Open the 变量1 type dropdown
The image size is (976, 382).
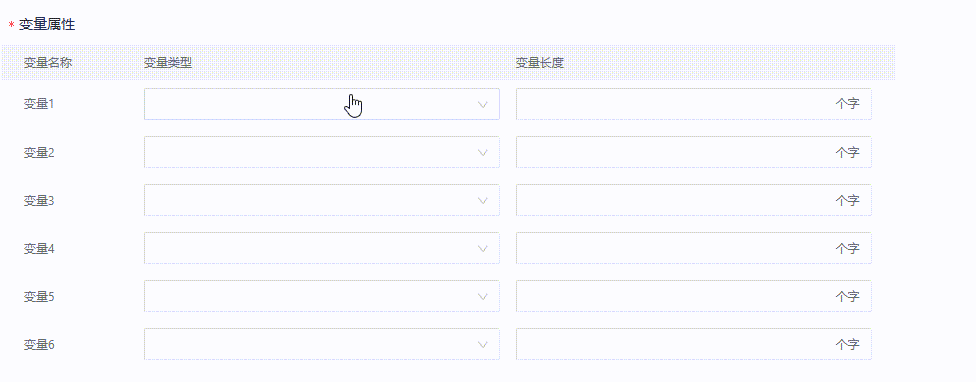[322, 104]
